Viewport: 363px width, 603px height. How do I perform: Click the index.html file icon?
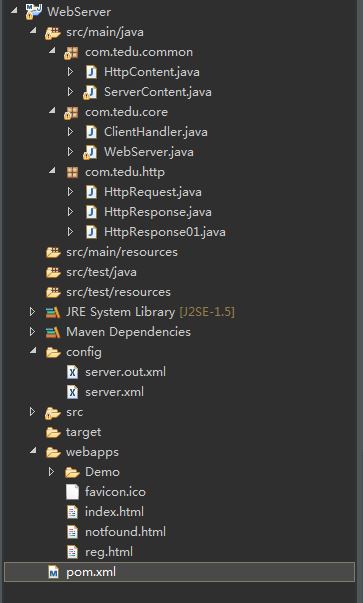[x=72, y=512]
